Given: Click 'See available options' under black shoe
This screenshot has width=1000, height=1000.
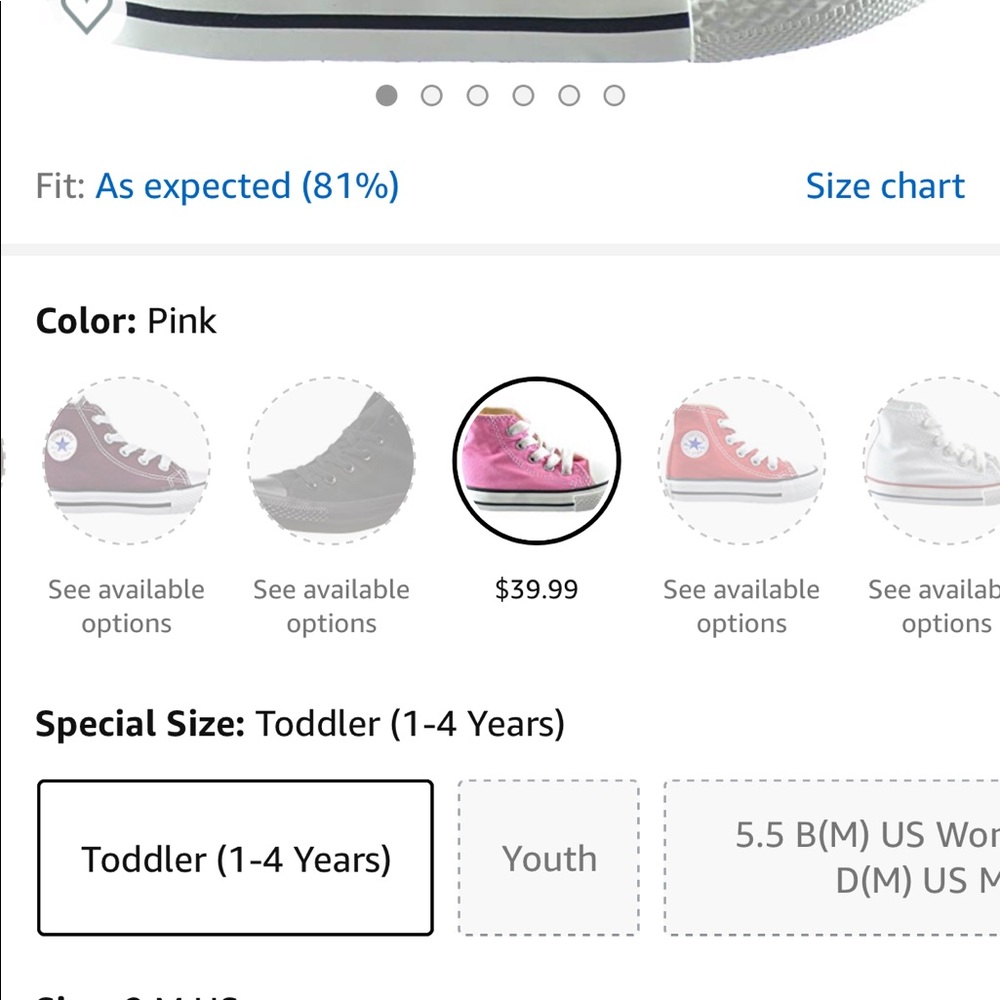Looking at the screenshot, I should tap(331, 606).
